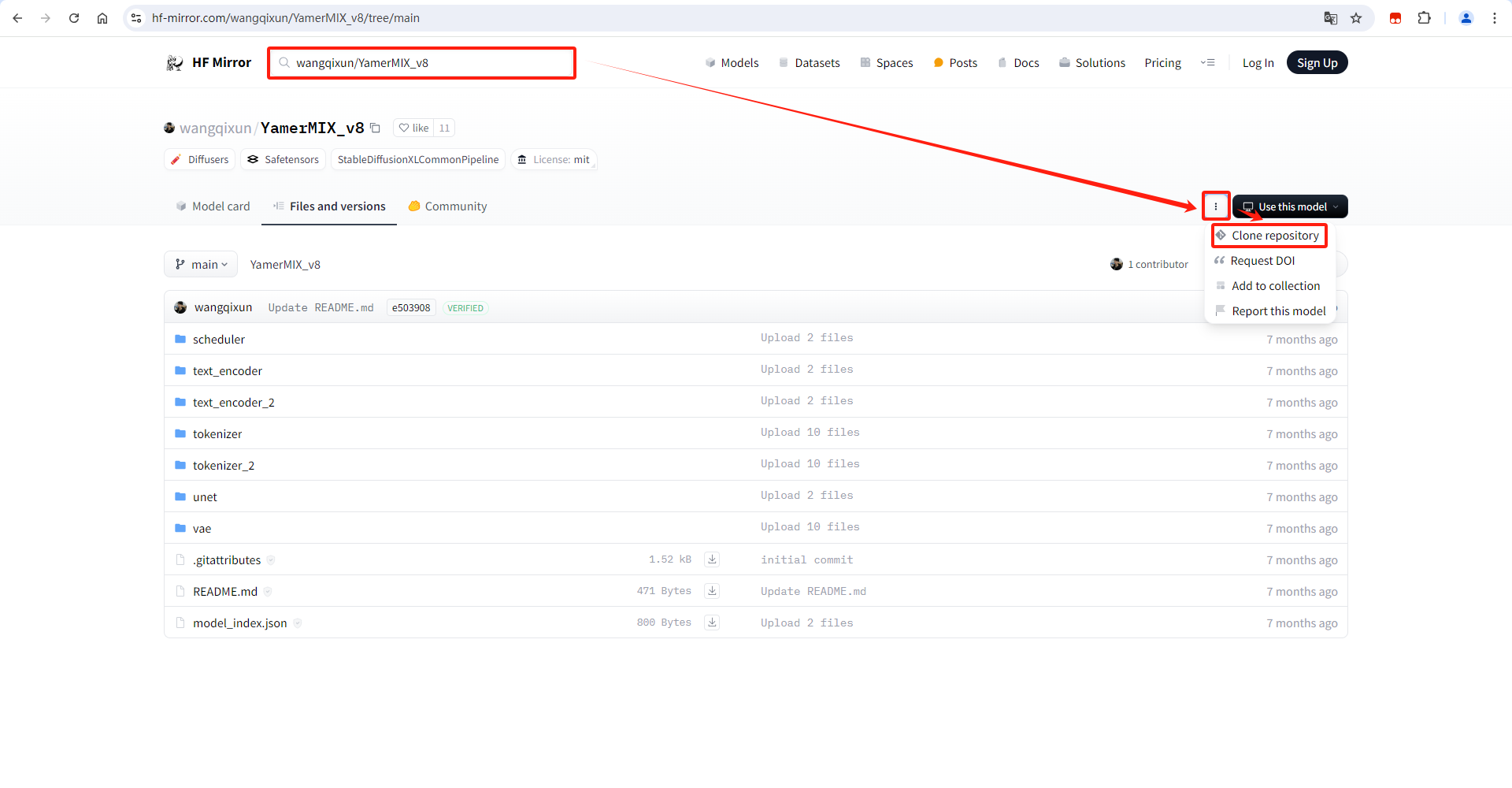The width and height of the screenshot is (1512, 788).
Task: Open the translate page icon
Action: pyautogui.click(x=1331, y=18)
